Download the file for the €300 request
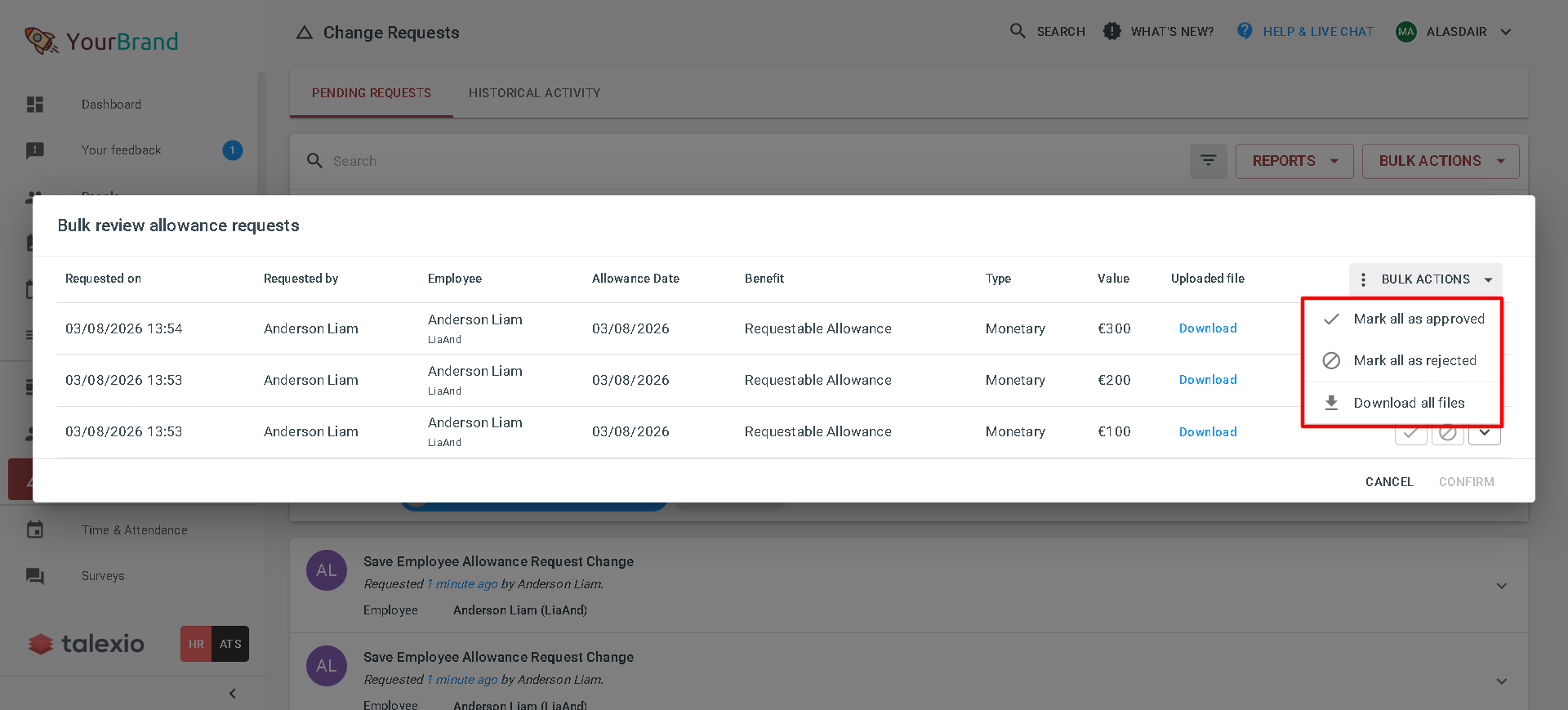This screenshot has width=1568, height=710. tap(1208, 328)
